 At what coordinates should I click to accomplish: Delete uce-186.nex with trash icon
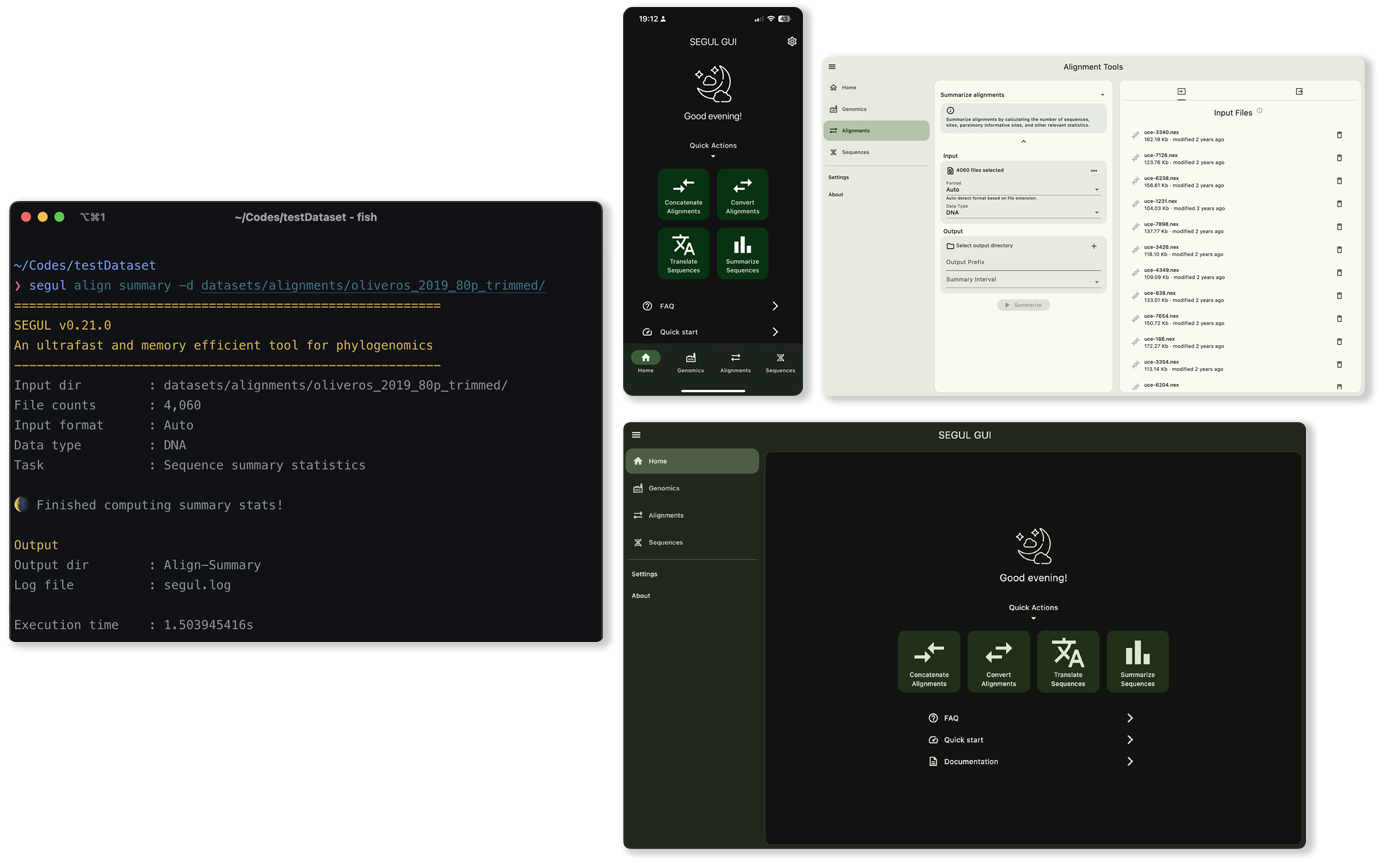tap(1340, 342)
